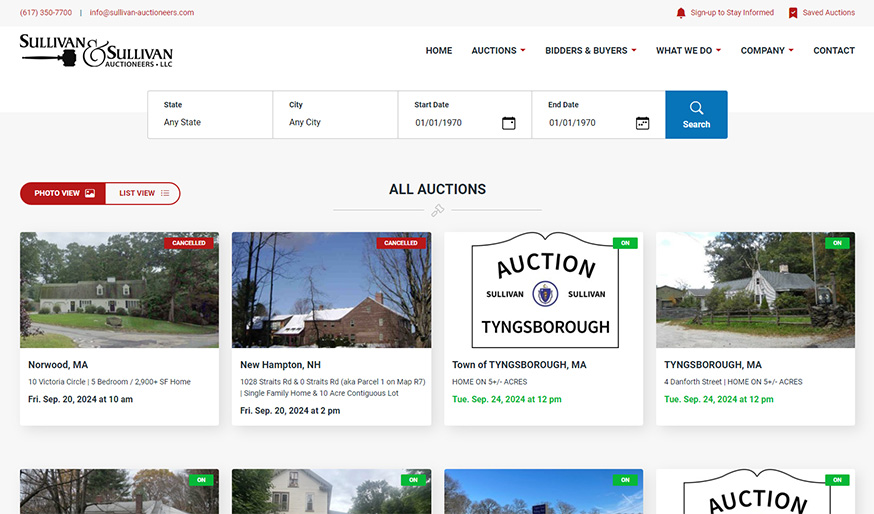Viewport: 874px width, 514px height.
Task: Click the CANCELLED badge on New Hampton listing
Action: click(400, 243)
